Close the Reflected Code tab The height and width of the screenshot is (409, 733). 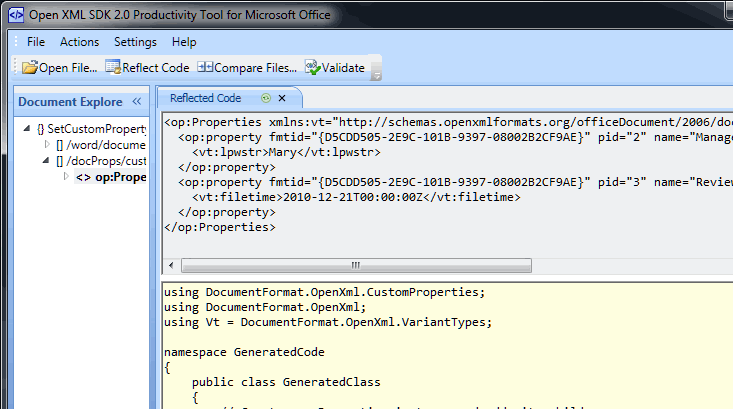[282, 98]
